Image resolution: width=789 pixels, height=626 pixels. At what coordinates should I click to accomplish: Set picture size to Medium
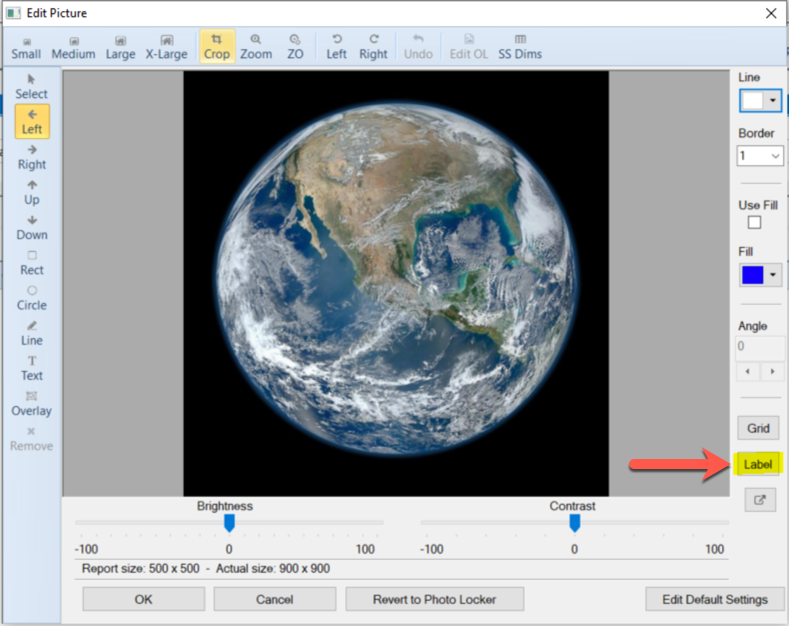[x=73, y=46]
